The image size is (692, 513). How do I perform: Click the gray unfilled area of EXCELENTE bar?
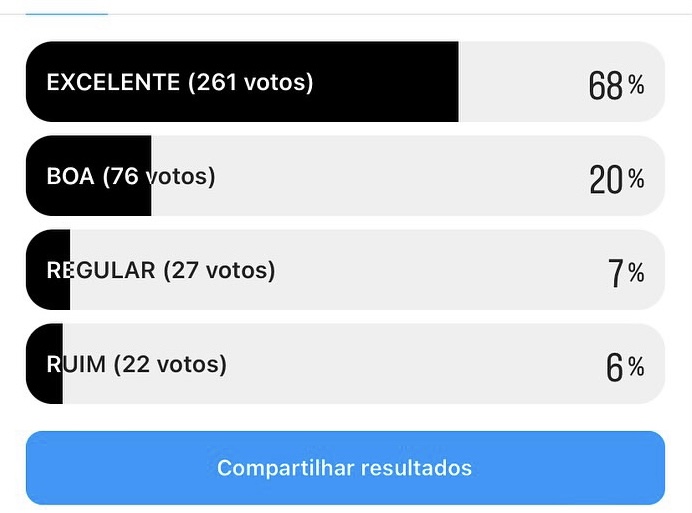click(x=521, y=82)
